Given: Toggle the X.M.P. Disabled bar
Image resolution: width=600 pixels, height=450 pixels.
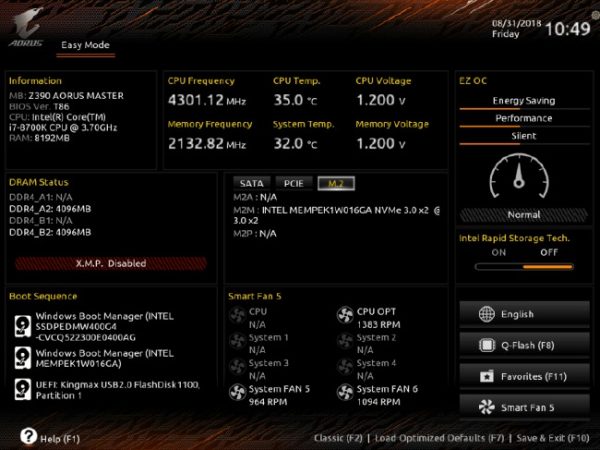Looking at the screenshot, I should click(111, 264).
